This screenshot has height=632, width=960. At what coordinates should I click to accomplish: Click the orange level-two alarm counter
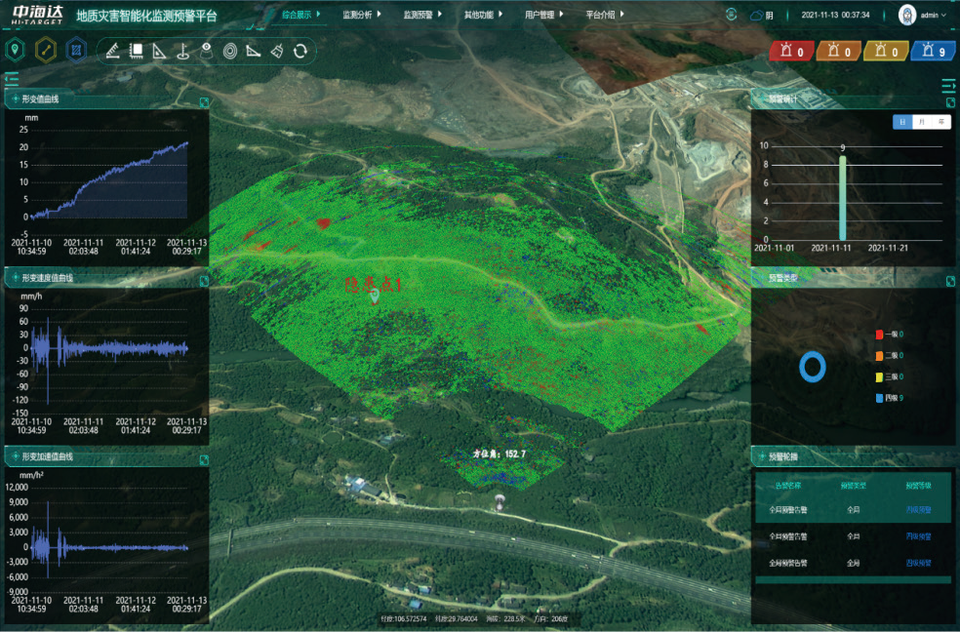(x=838, y=51)
